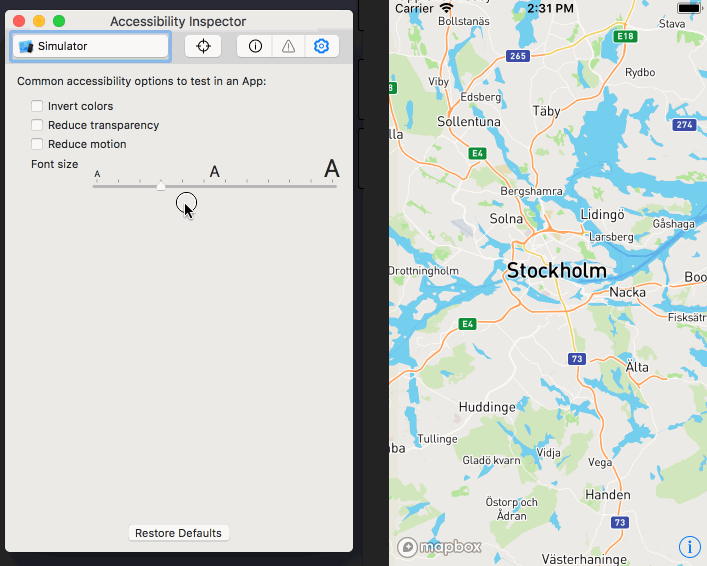Click the 2:31 PM clock in status bar
The height and width of the screenshot is (566, 707).
click(x=551, y=8)
